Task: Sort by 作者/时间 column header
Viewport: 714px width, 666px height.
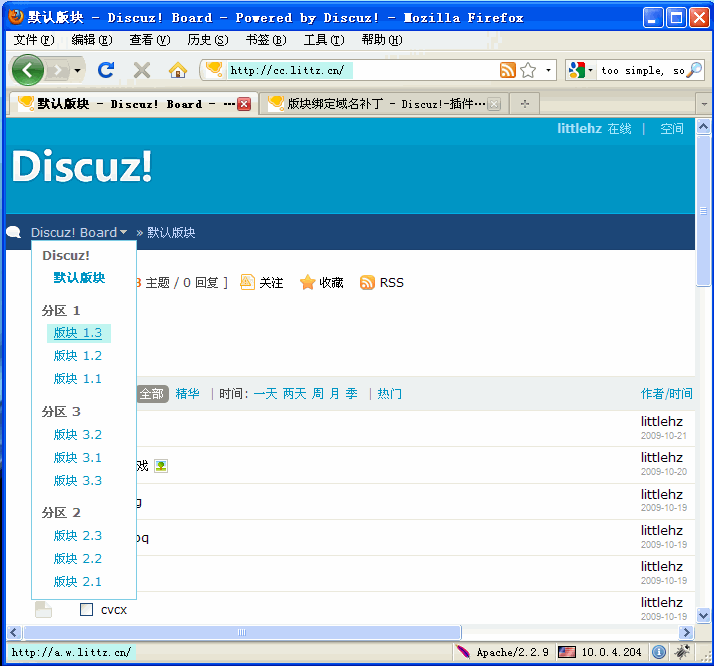Action: (667, 394)
